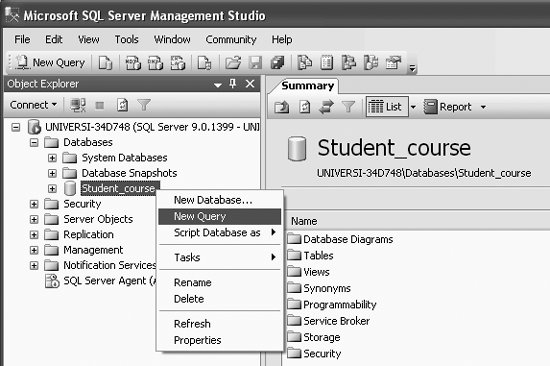
Task: Open the Community menu
Action: click(231, 39)
